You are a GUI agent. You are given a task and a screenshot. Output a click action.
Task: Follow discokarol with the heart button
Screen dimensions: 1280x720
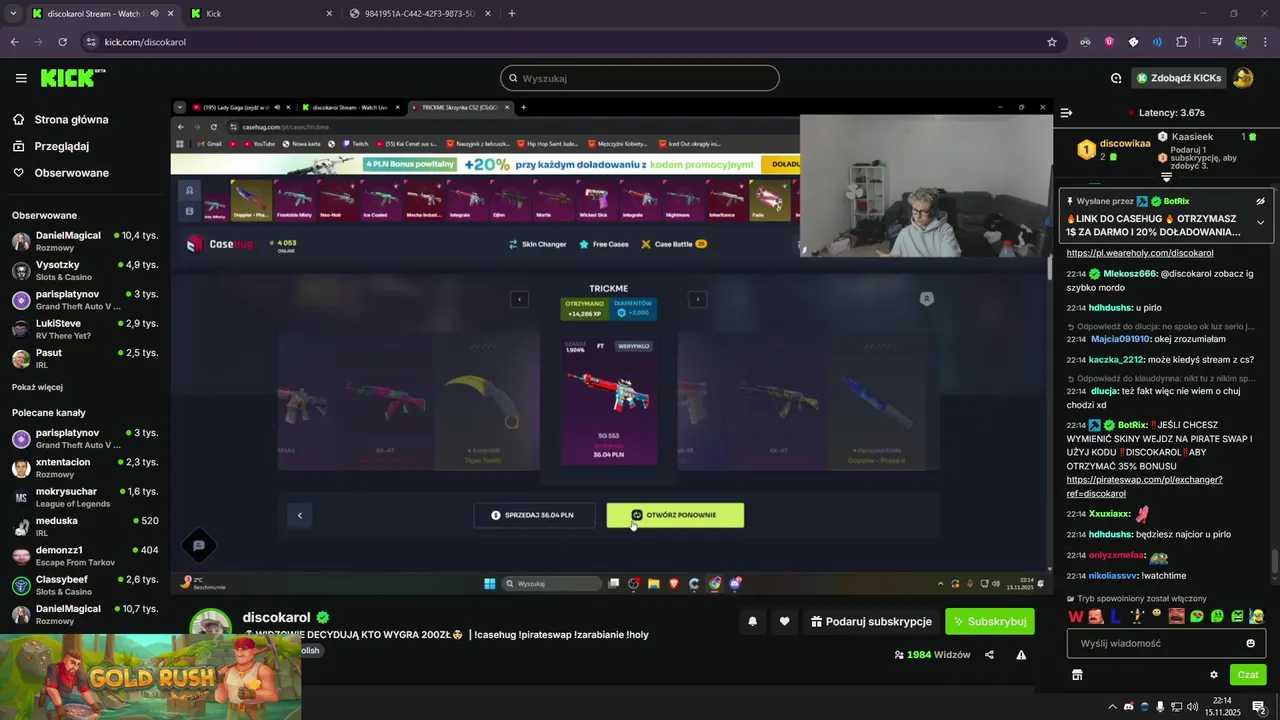(784, 621)
